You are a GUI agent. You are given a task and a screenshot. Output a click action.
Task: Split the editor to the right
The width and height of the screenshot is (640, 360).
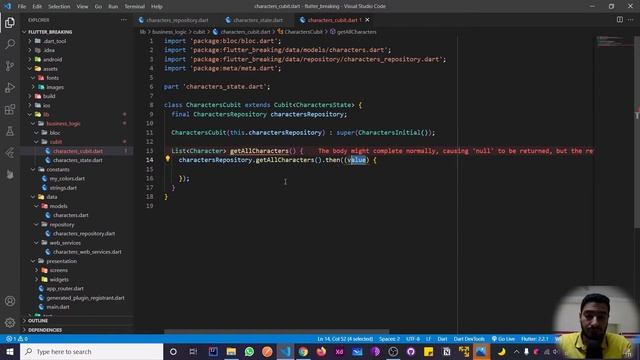pyautogui.click(x=620, y=20)
